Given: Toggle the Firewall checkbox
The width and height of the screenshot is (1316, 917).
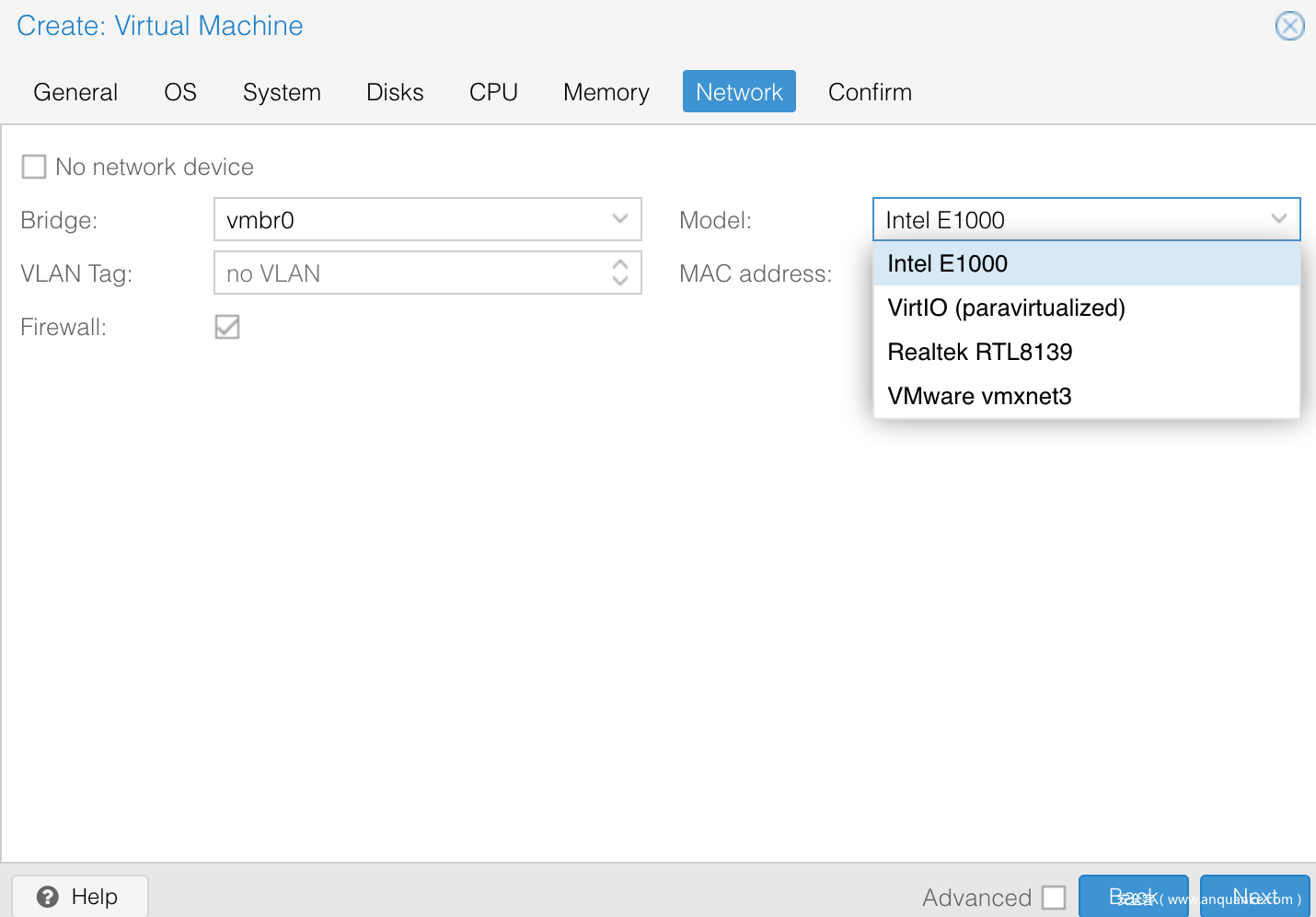Looking at the screenshot, I should pyautogui.click(x=227, y=327).
